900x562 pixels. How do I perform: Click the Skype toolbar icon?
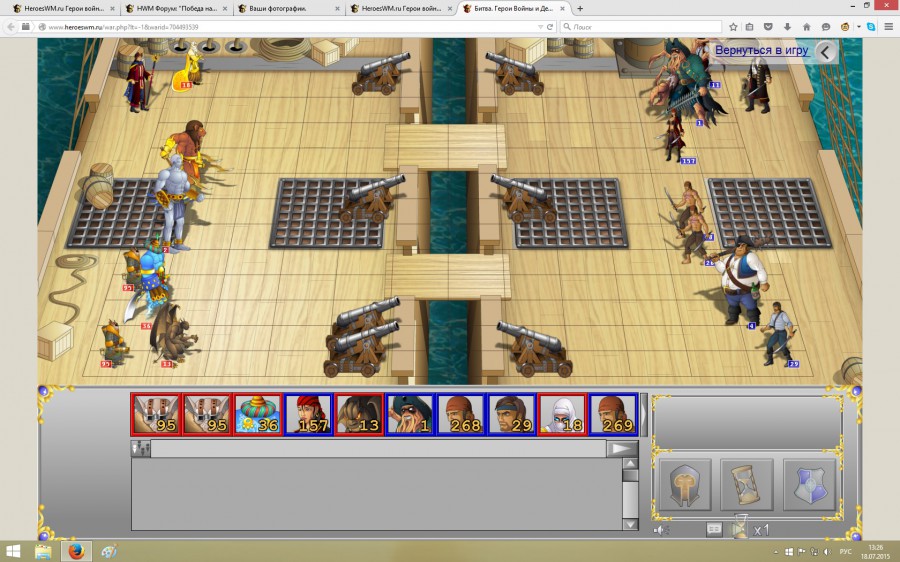tap(871, 27)
